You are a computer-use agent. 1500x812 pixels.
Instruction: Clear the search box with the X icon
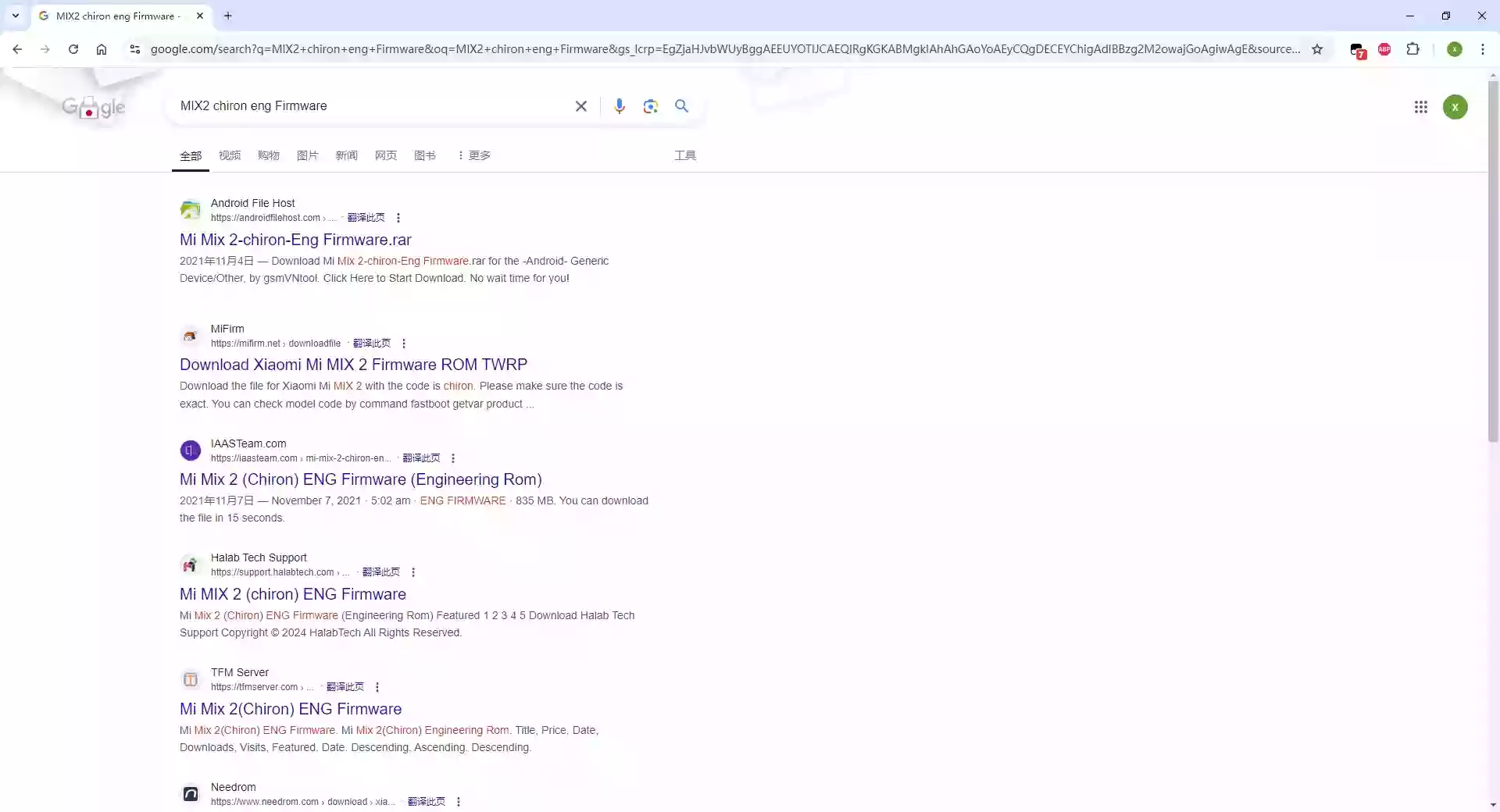(x=581, y=106)
